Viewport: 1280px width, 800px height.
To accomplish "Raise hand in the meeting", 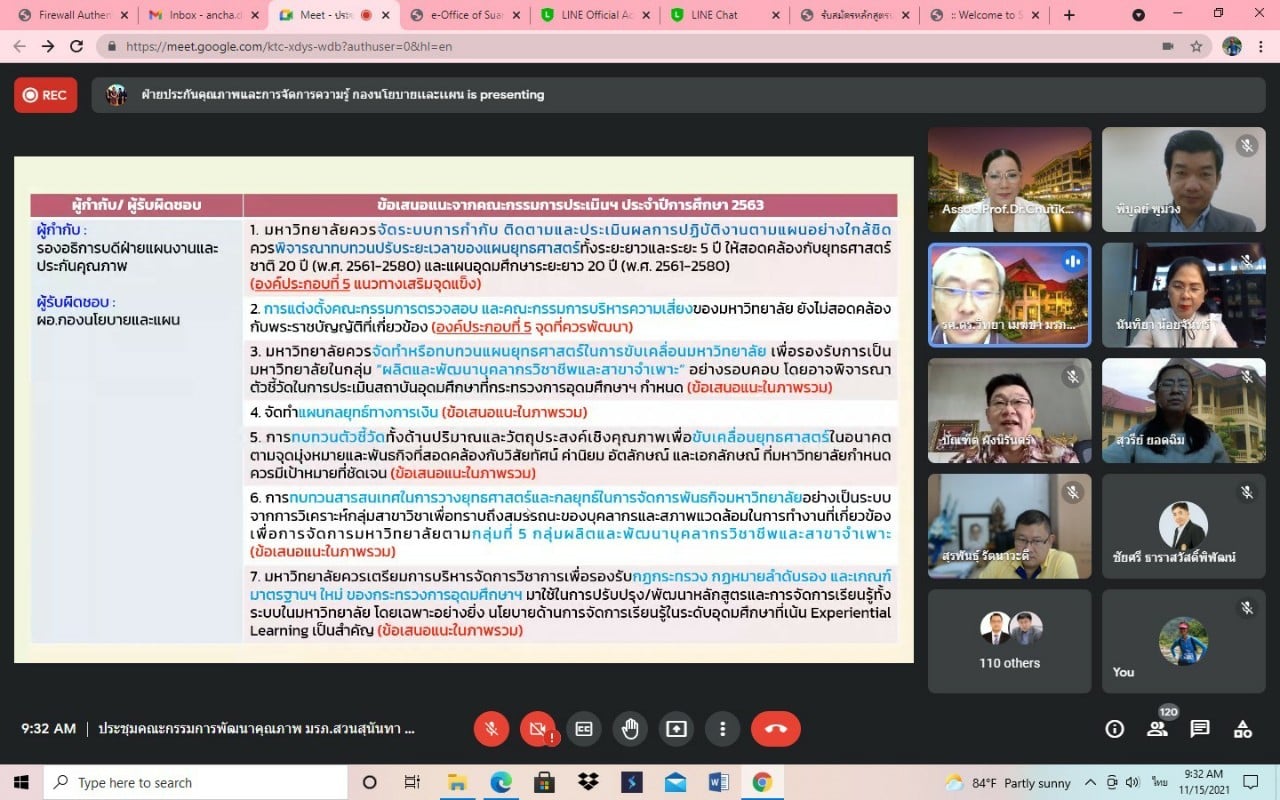I will click(x=630, y=729).
